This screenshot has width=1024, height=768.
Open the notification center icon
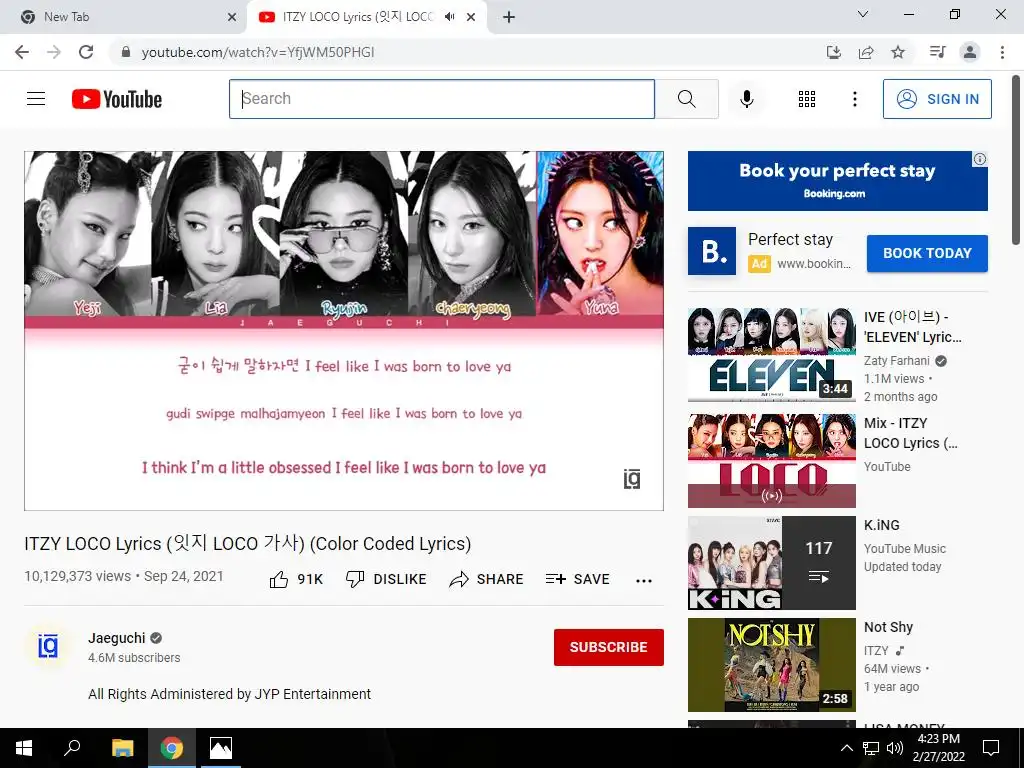991,748
